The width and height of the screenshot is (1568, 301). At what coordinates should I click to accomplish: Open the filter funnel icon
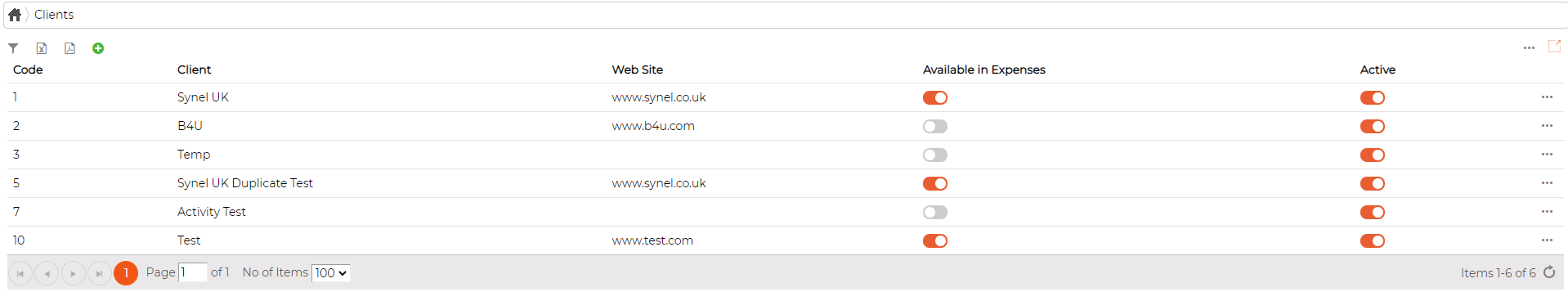[x=13, y=48]
